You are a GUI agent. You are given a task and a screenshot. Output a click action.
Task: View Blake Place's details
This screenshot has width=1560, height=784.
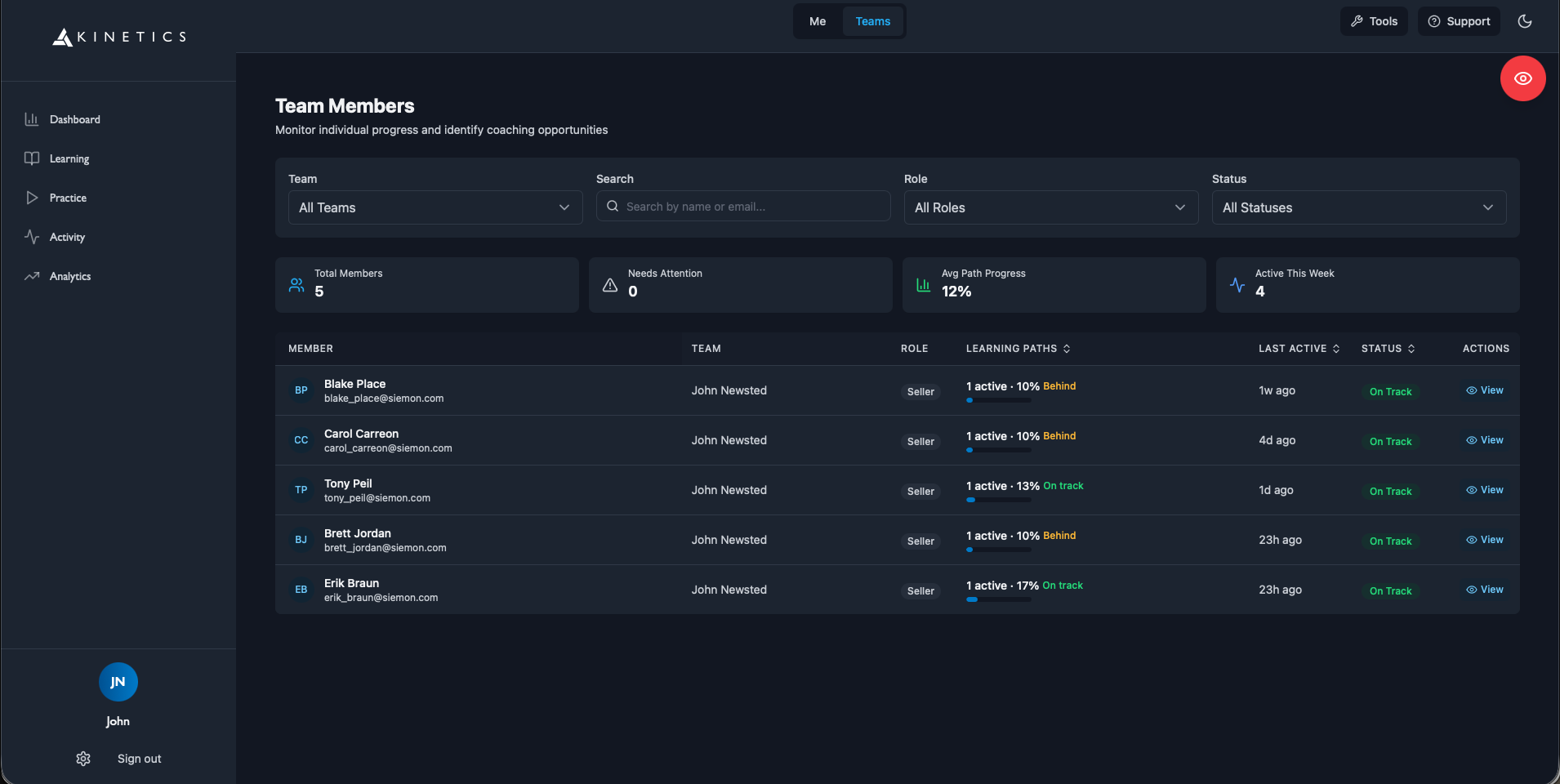click(x=1484, y=390)
